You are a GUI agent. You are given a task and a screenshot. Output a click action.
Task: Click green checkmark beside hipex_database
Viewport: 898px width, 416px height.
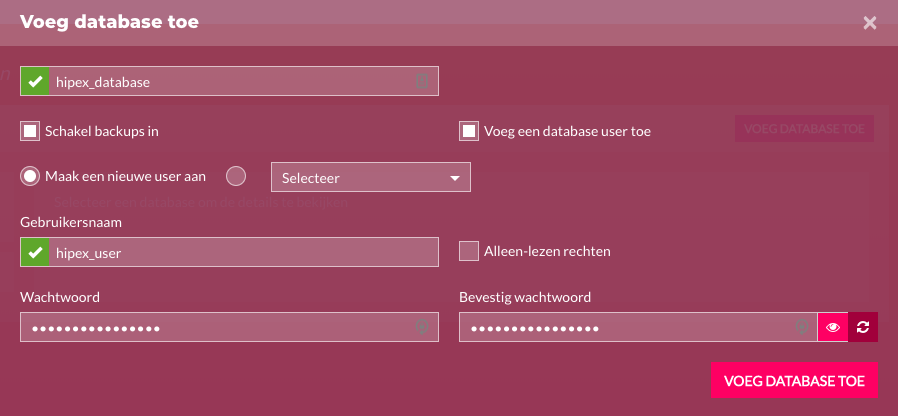point(35,81)
